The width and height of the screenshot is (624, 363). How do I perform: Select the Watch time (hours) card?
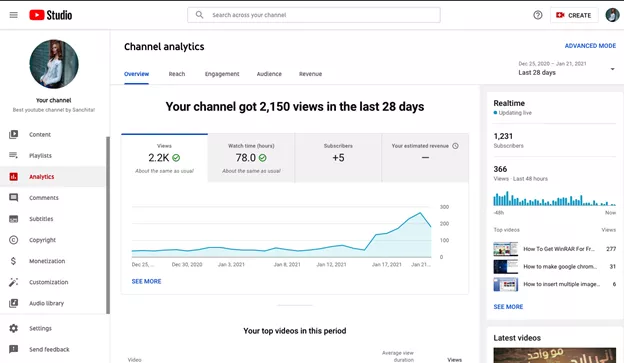coord(251,158)
